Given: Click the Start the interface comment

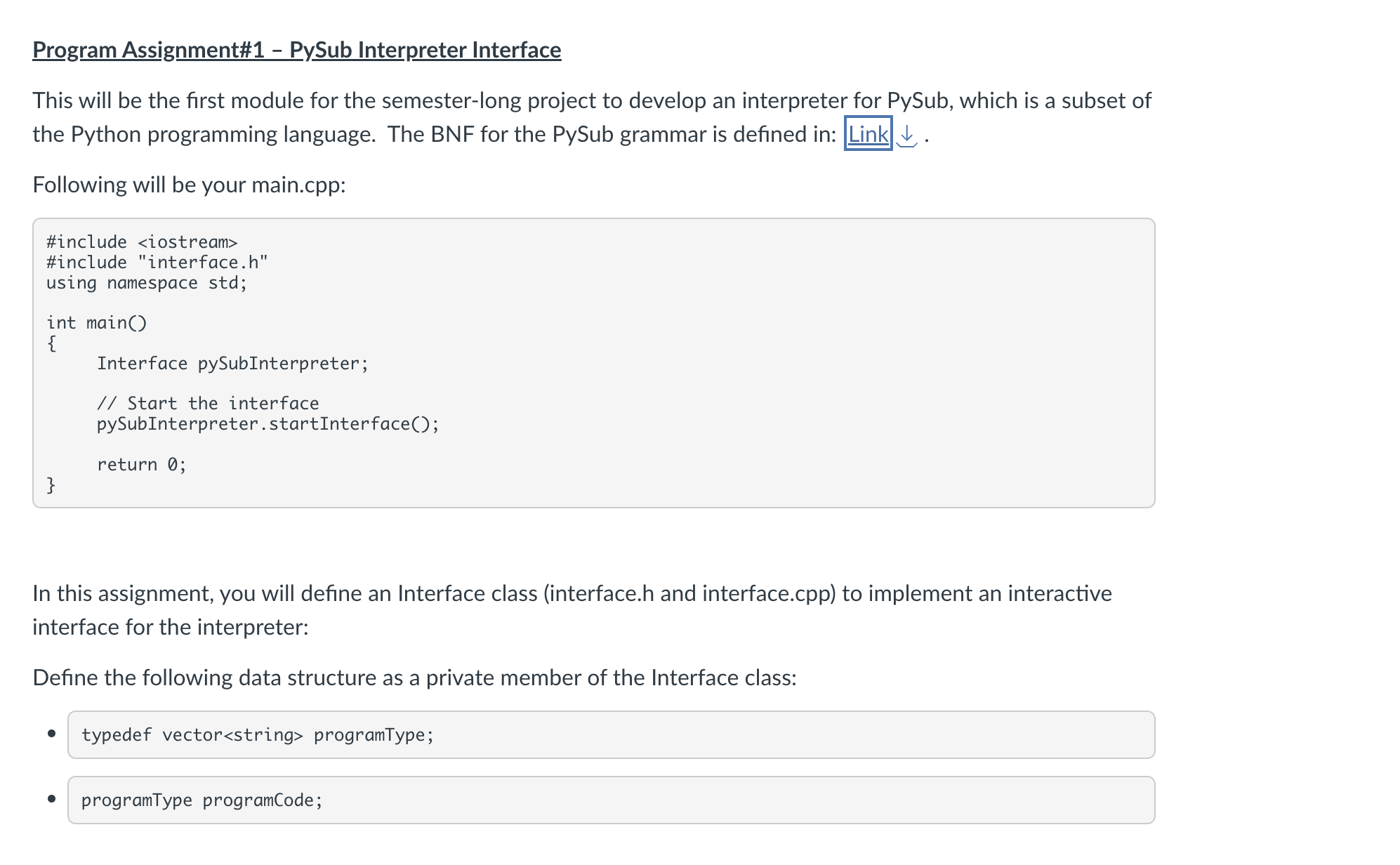Looking at the screenshot, I should click(x=207, y=404).
